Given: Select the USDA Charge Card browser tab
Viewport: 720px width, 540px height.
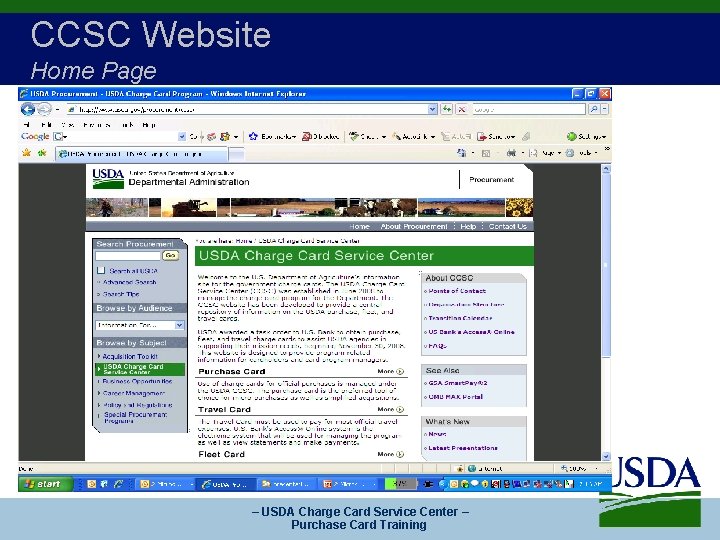Looking at the screenshot, I should click(x=141, y=154).
